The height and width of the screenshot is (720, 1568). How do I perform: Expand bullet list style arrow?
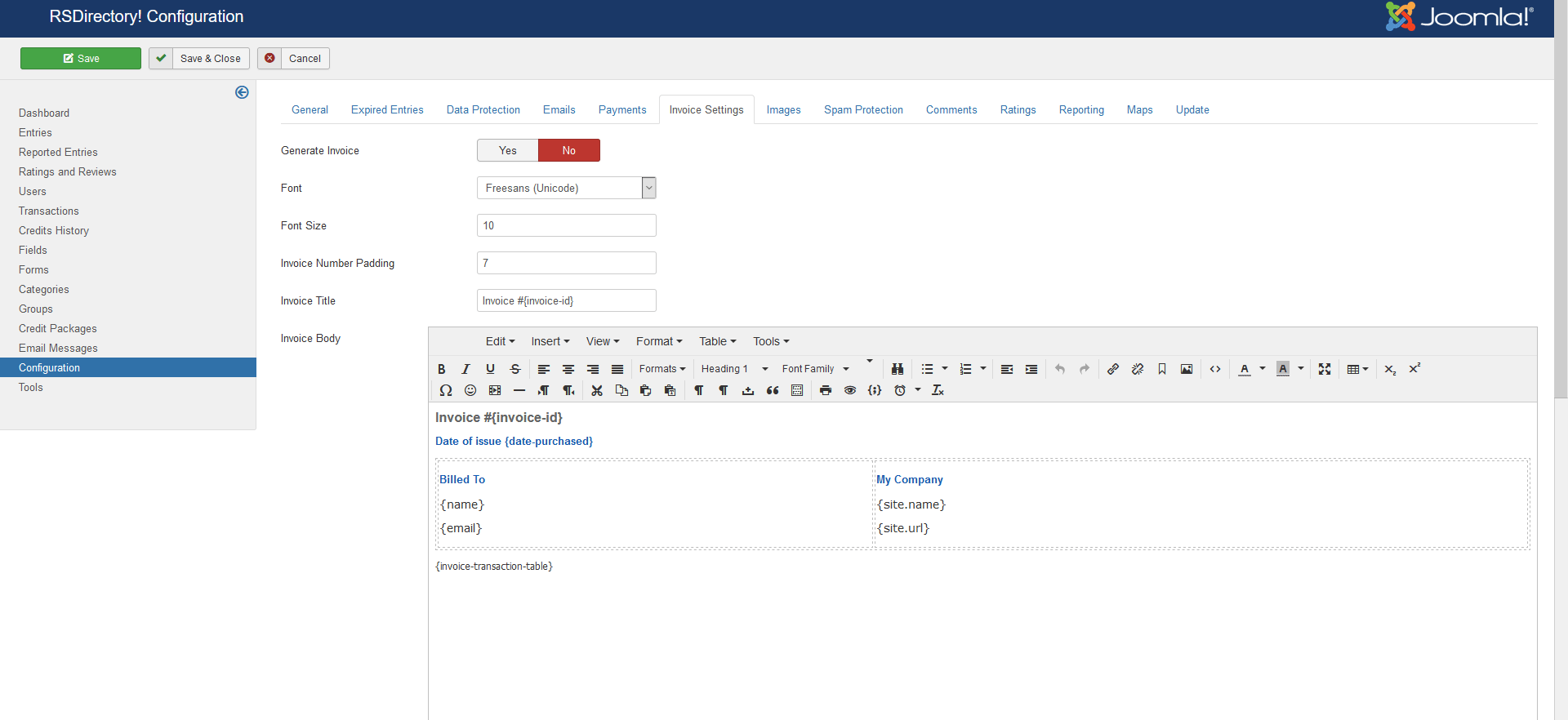[x=945, y=369]
